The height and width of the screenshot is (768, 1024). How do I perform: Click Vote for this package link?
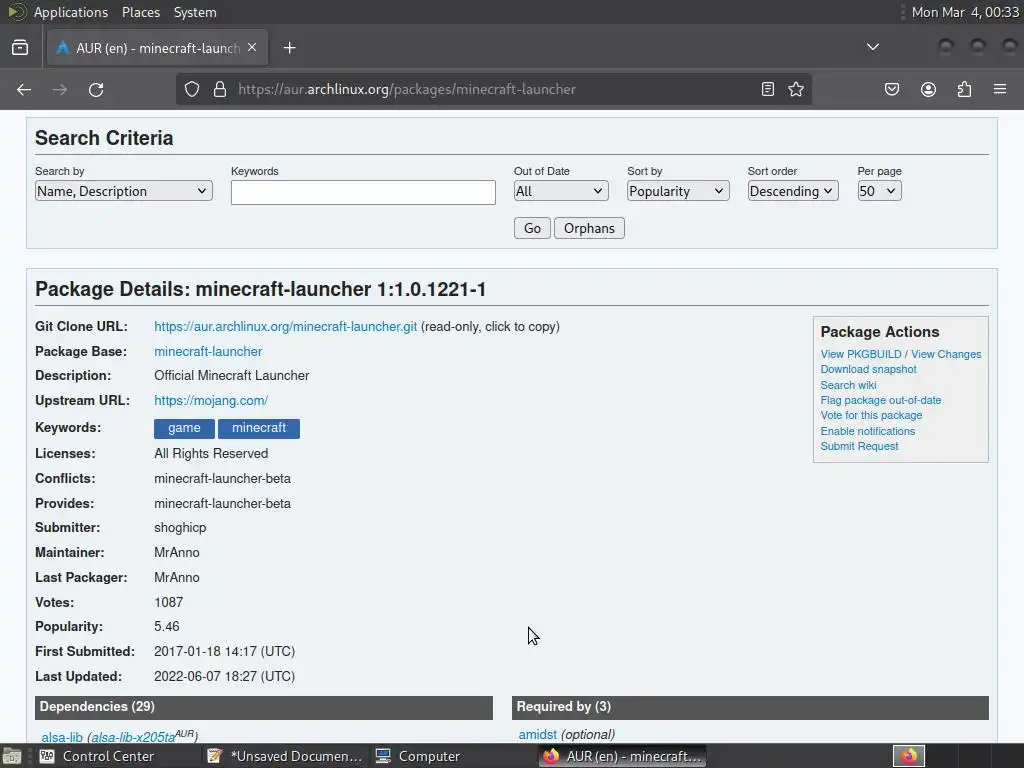(871, 415)
